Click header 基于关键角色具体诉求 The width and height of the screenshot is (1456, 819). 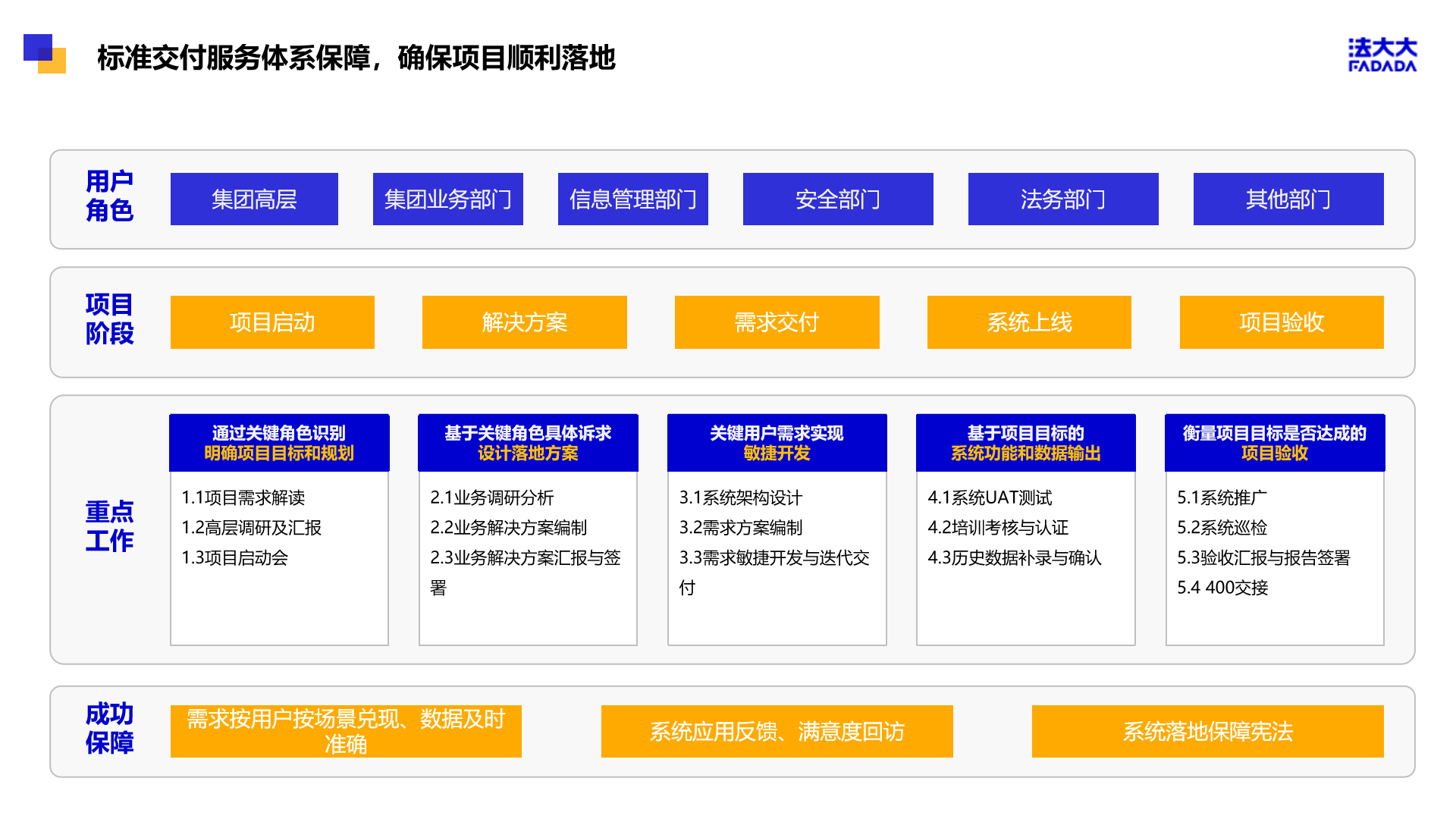pyautogui.click(x=528, y=433)
